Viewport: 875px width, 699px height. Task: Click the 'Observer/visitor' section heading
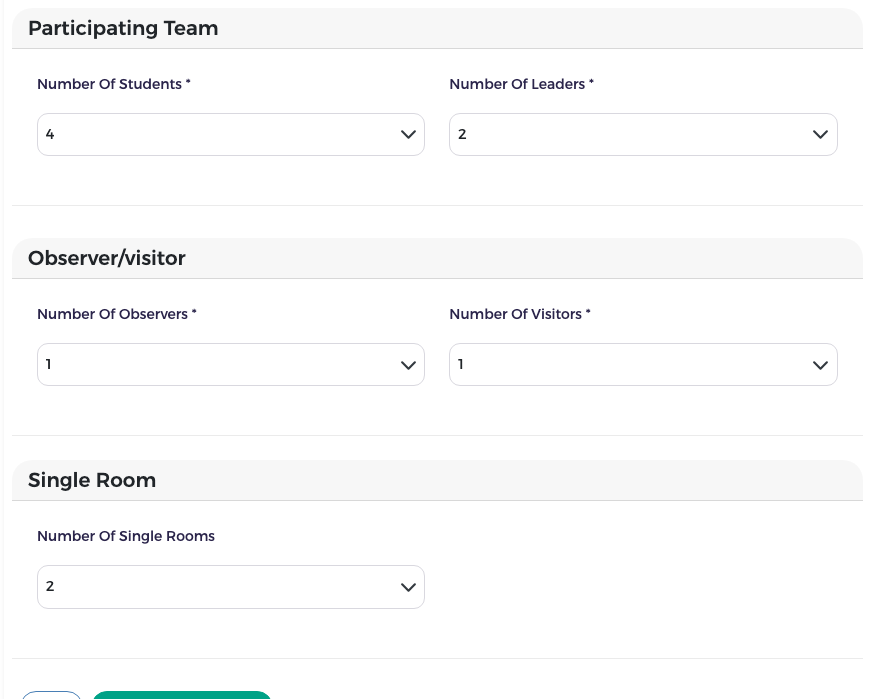(x=107, y=258)
